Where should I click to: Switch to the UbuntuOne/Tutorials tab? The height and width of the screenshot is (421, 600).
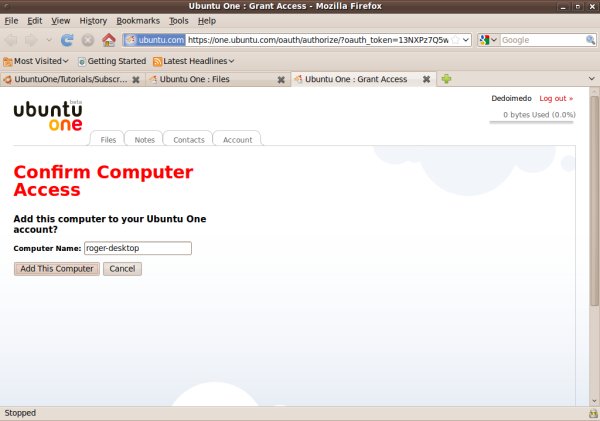71,79
